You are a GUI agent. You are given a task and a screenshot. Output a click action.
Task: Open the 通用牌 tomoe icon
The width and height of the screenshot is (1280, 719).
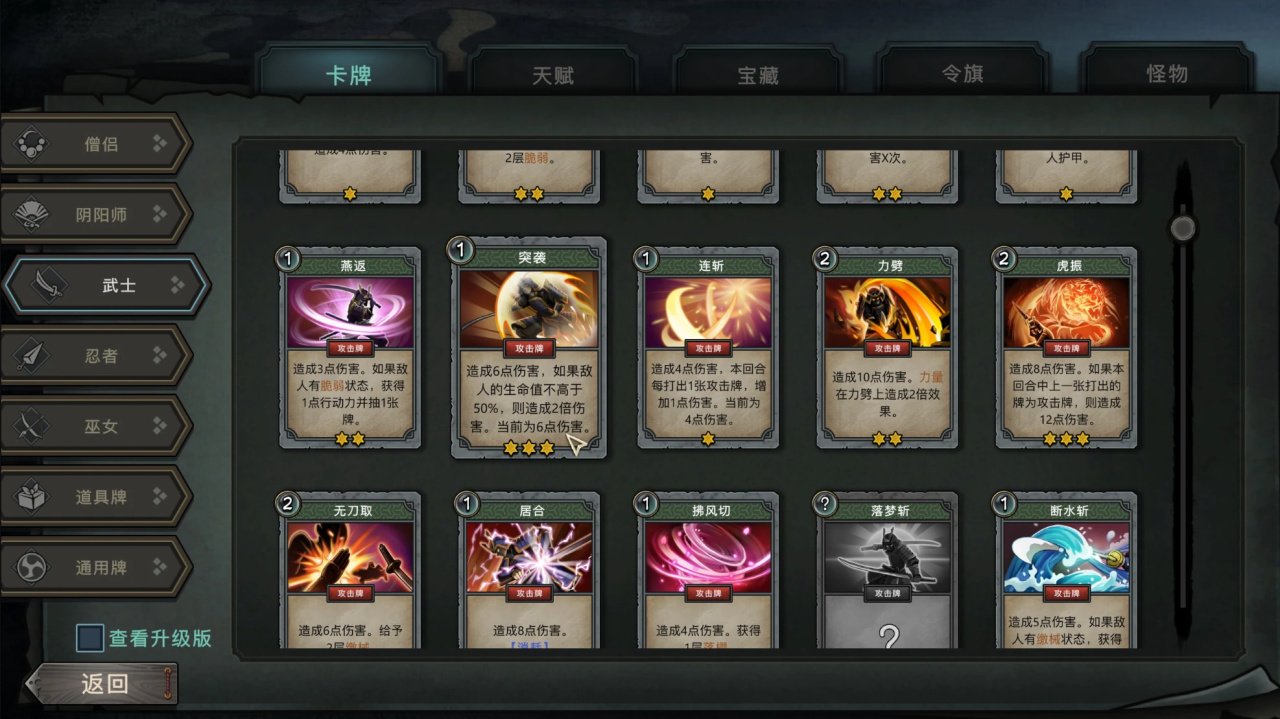pos(32,567)
